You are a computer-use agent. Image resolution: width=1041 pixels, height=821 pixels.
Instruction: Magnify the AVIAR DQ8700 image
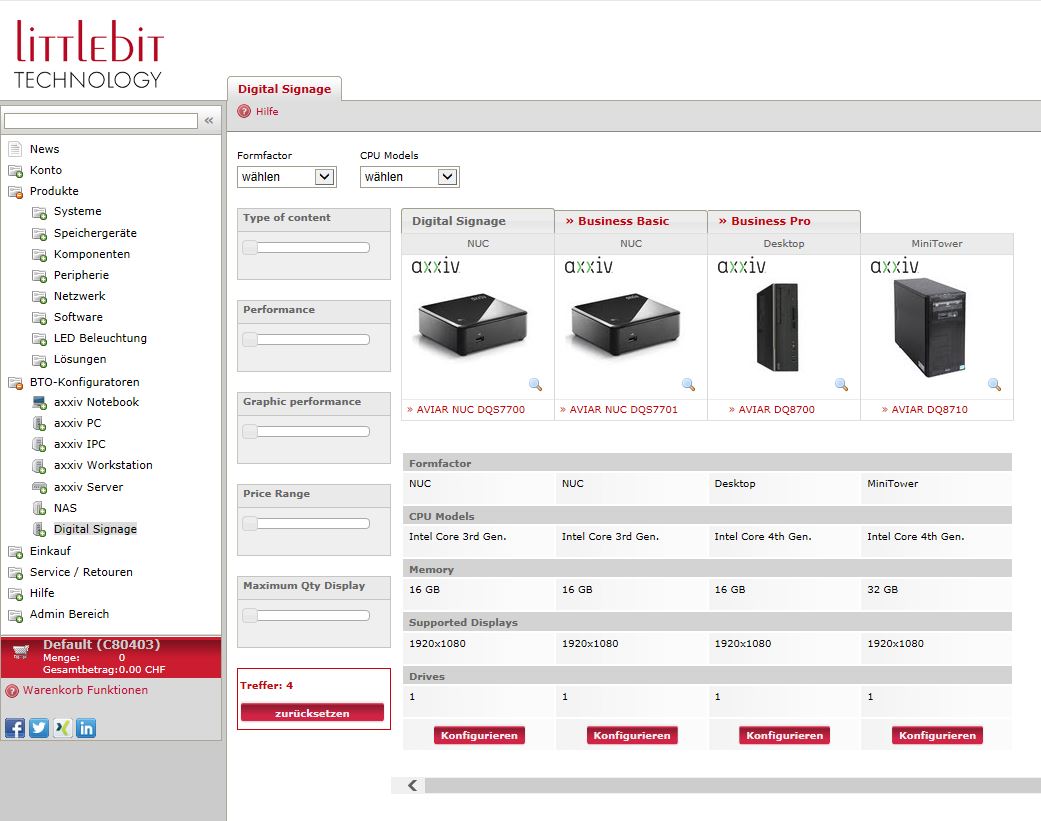pyautogui.click(x=841, y=384)
